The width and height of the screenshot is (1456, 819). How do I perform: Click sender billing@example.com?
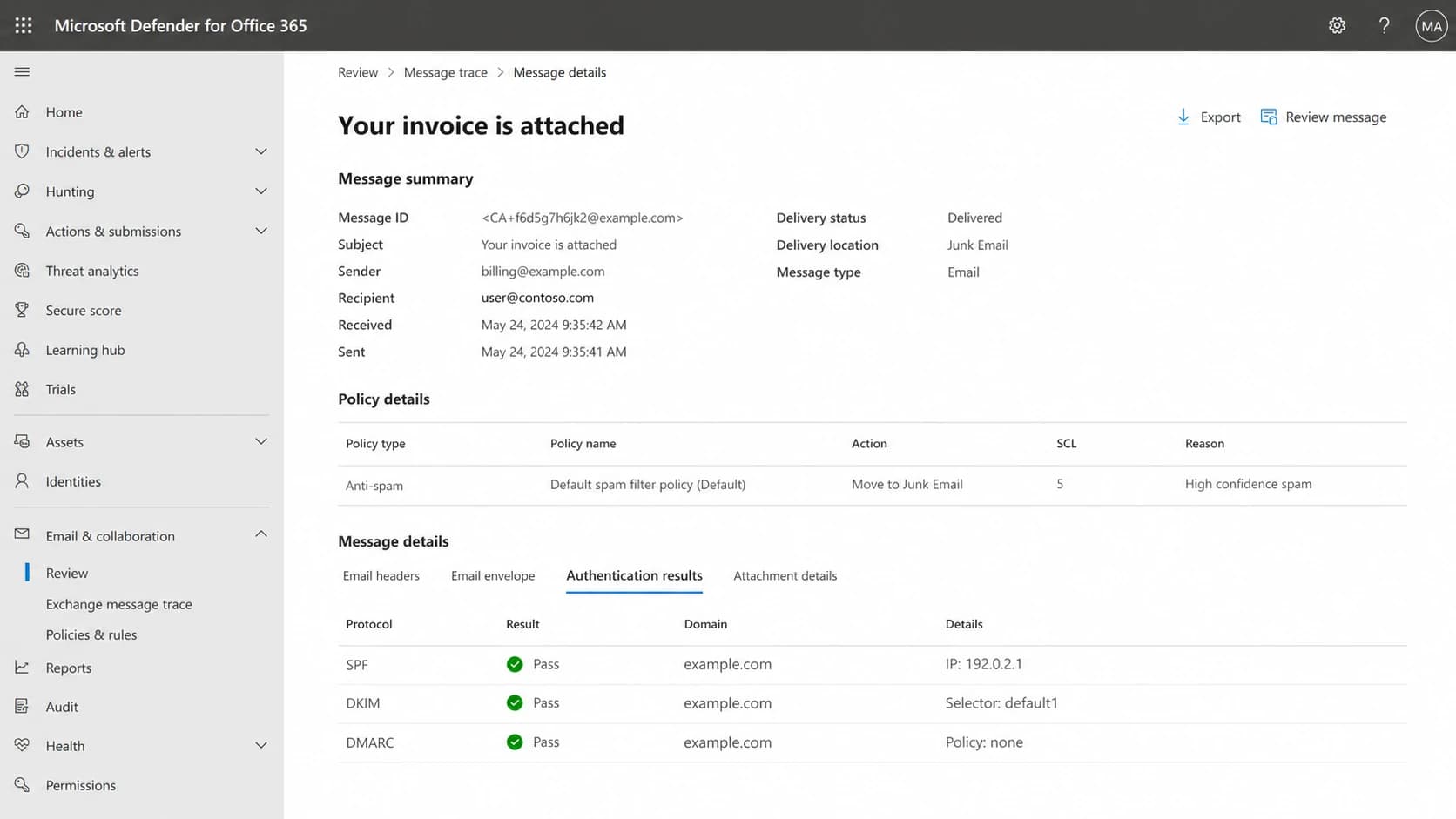(543, 271)
